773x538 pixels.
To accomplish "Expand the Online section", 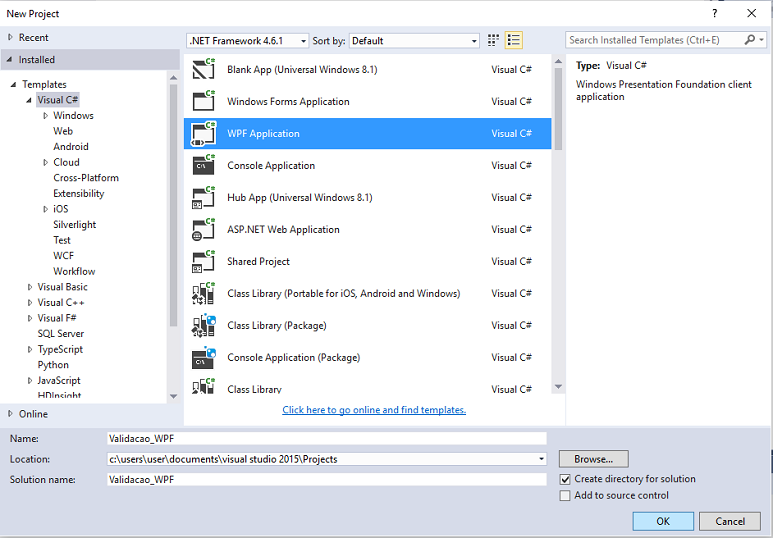I will click(x=10, y=414).
